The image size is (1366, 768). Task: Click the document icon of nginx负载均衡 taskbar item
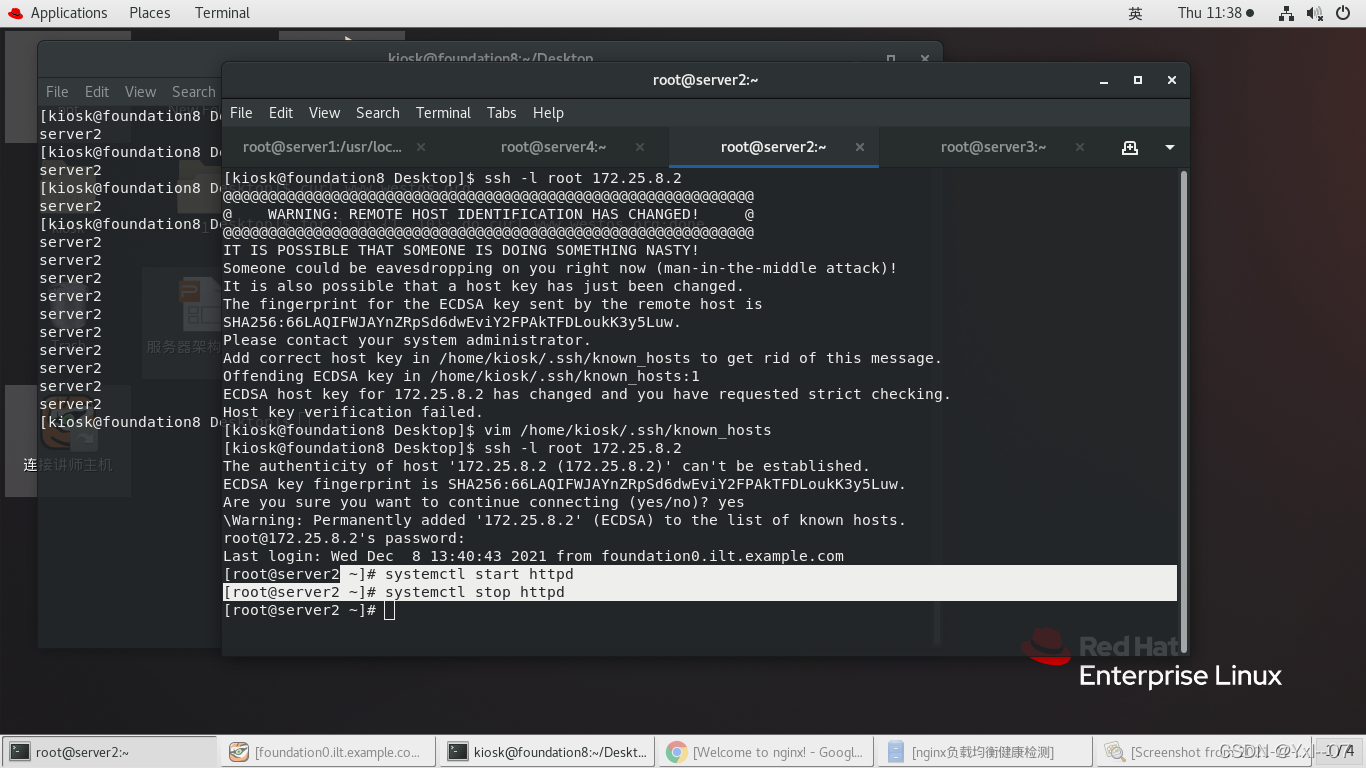click(895, 752)
